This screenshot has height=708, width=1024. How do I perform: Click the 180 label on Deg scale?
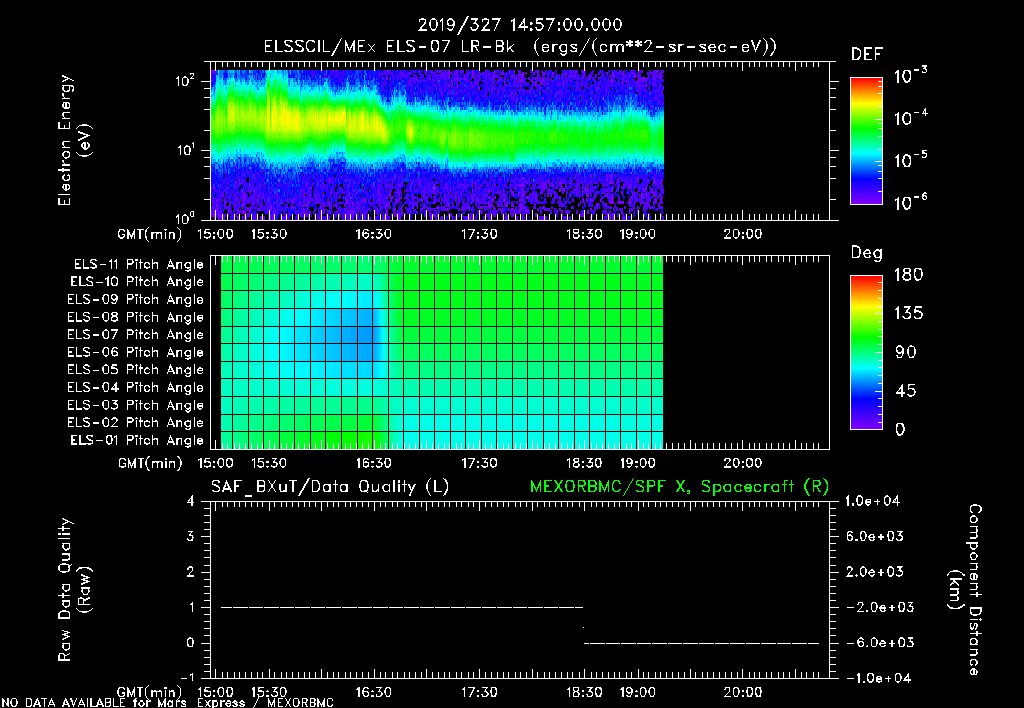click(908, 274)
